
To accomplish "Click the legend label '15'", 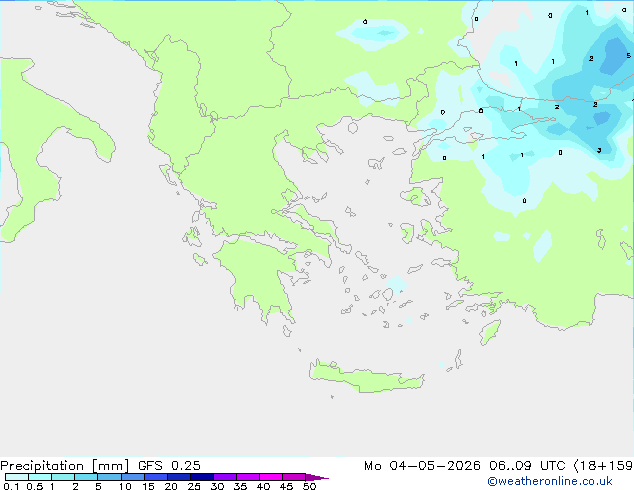I will 148,486.
